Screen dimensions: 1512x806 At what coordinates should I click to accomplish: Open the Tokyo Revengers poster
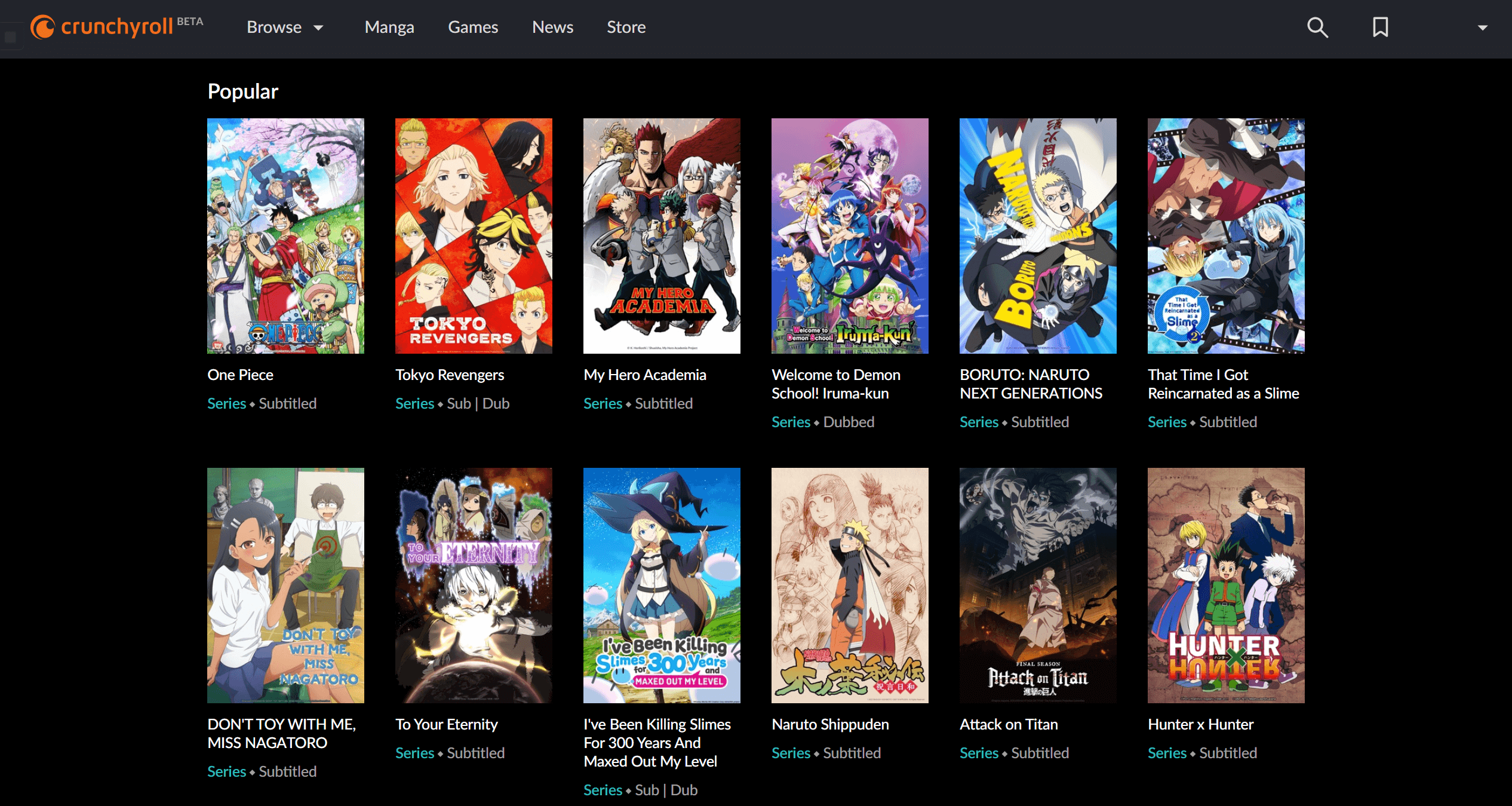pyautogui.click(x=474, y=236)
